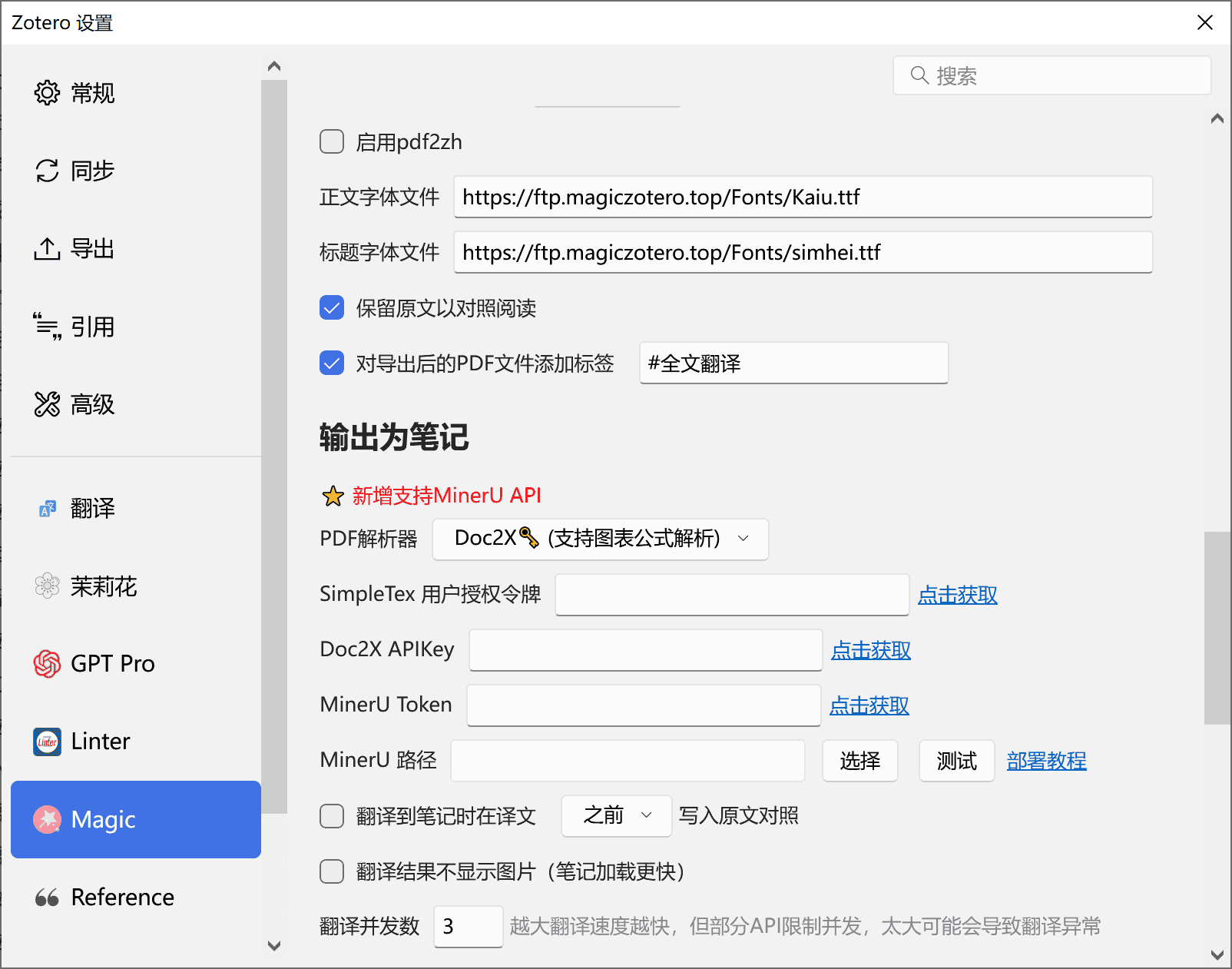This screenshot has width=1232, height=969.
Task: Click 点击获取 next to Doc2X APIKey
Action: pyautogui.click(x=870, y=650)
